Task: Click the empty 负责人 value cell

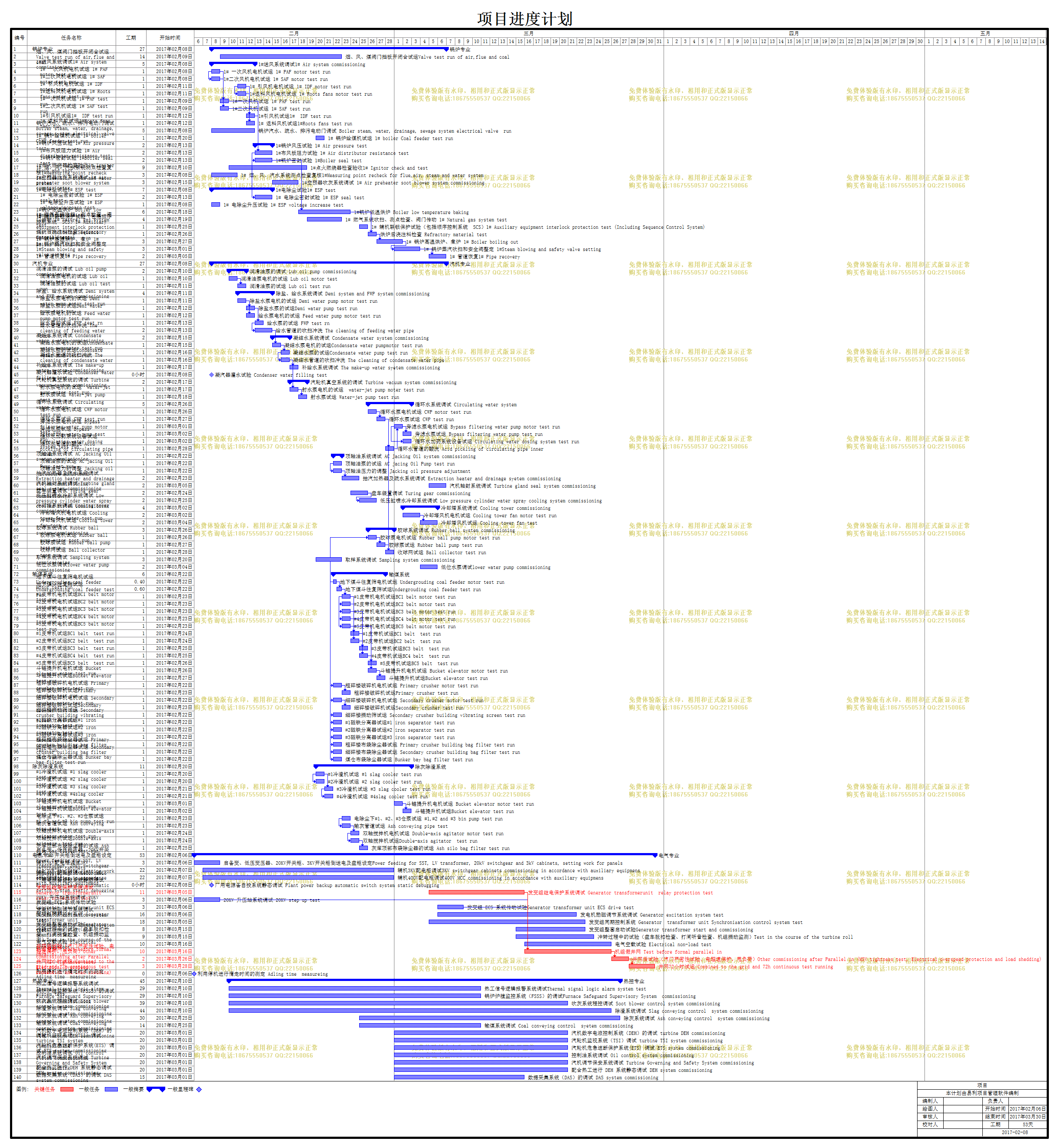Action: (1027, 1101)
